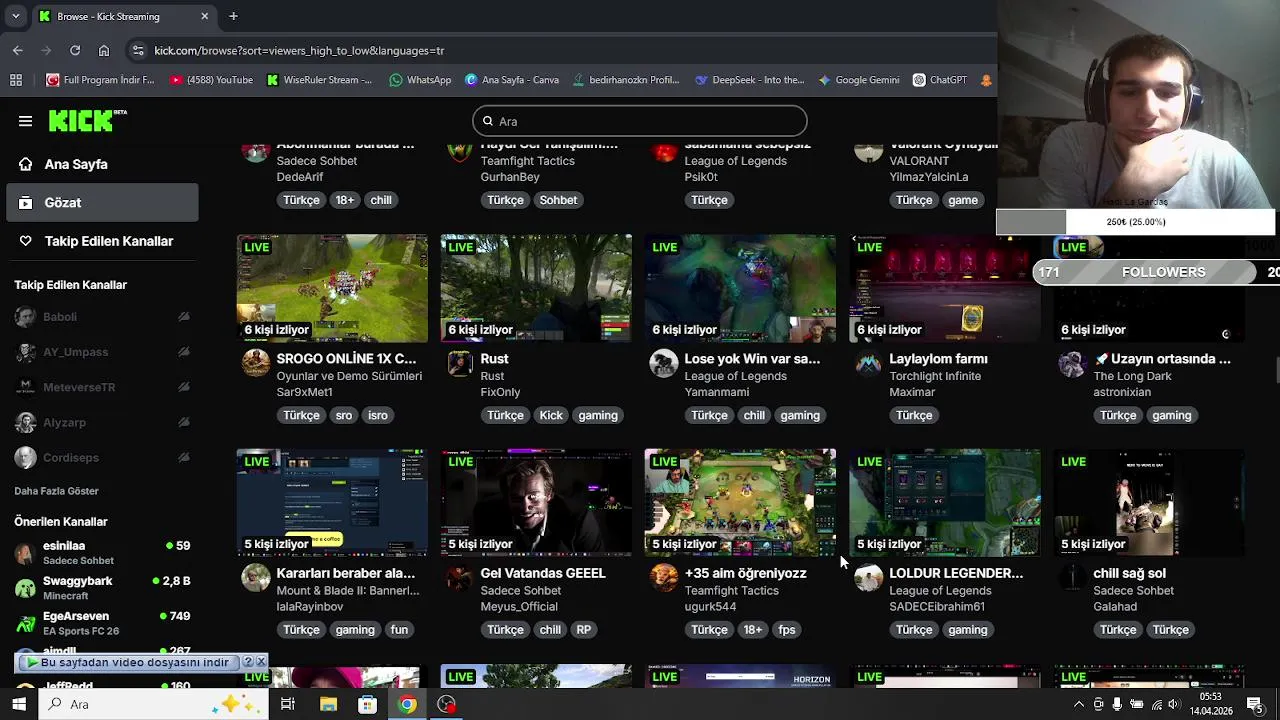Click the Baboli followed channel
Image resolution: width=1280 pixels, height=720 pixels.
102,317
